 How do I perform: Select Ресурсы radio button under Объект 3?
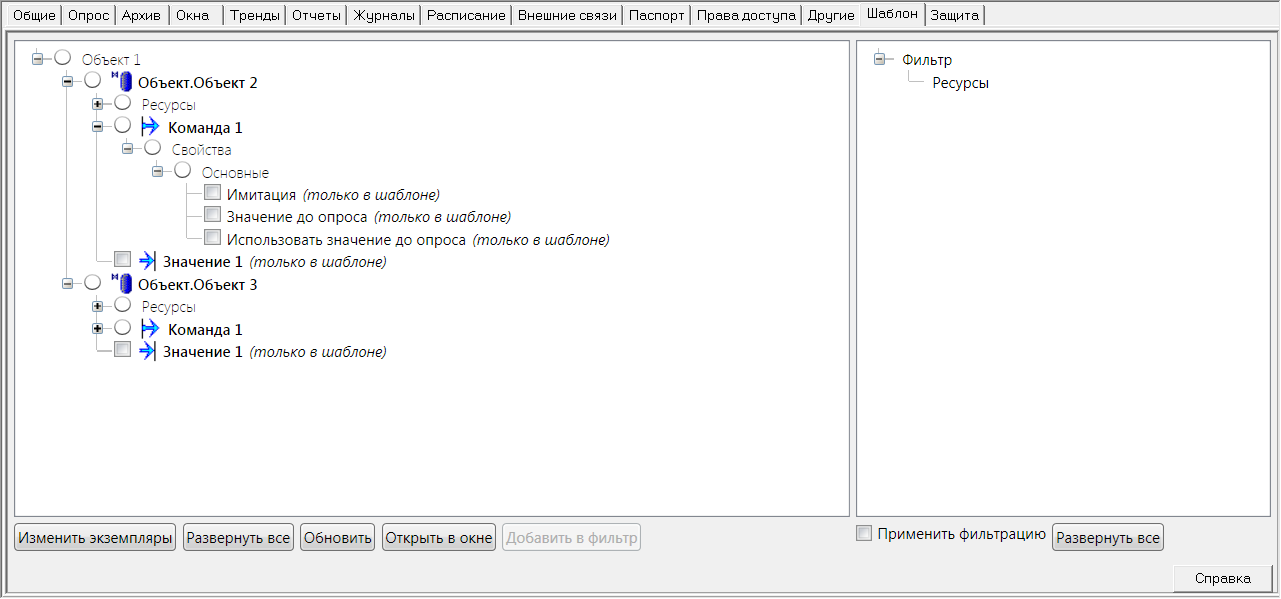[122, 305]
